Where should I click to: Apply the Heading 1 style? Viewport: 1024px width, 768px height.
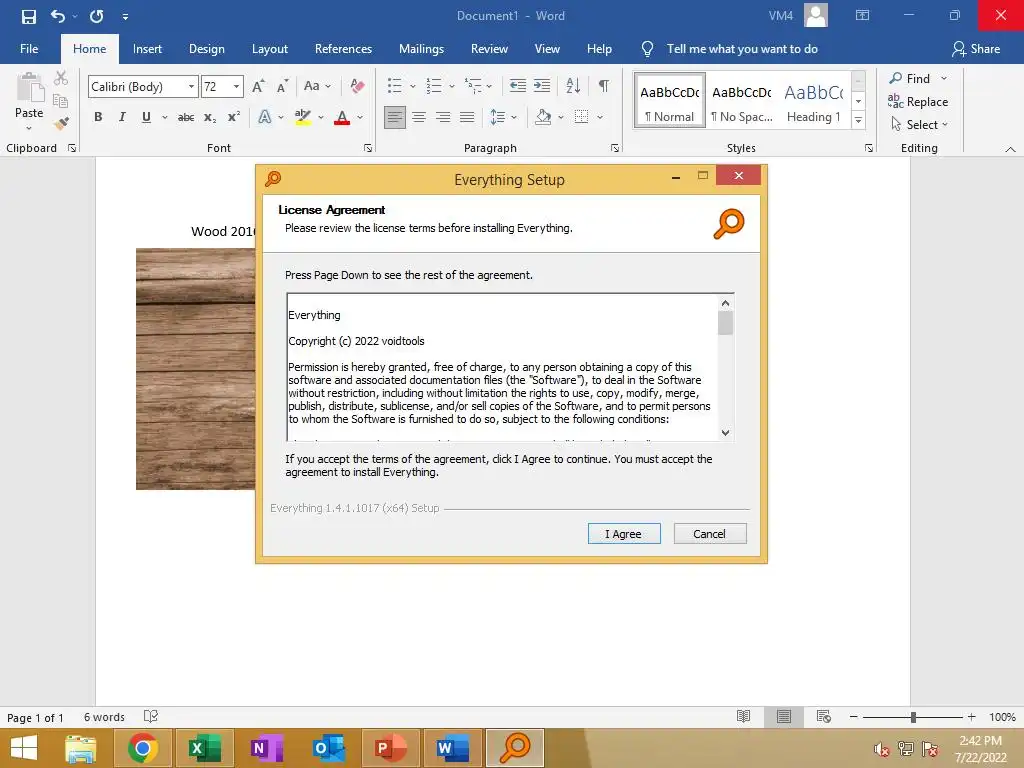point(814,101)
